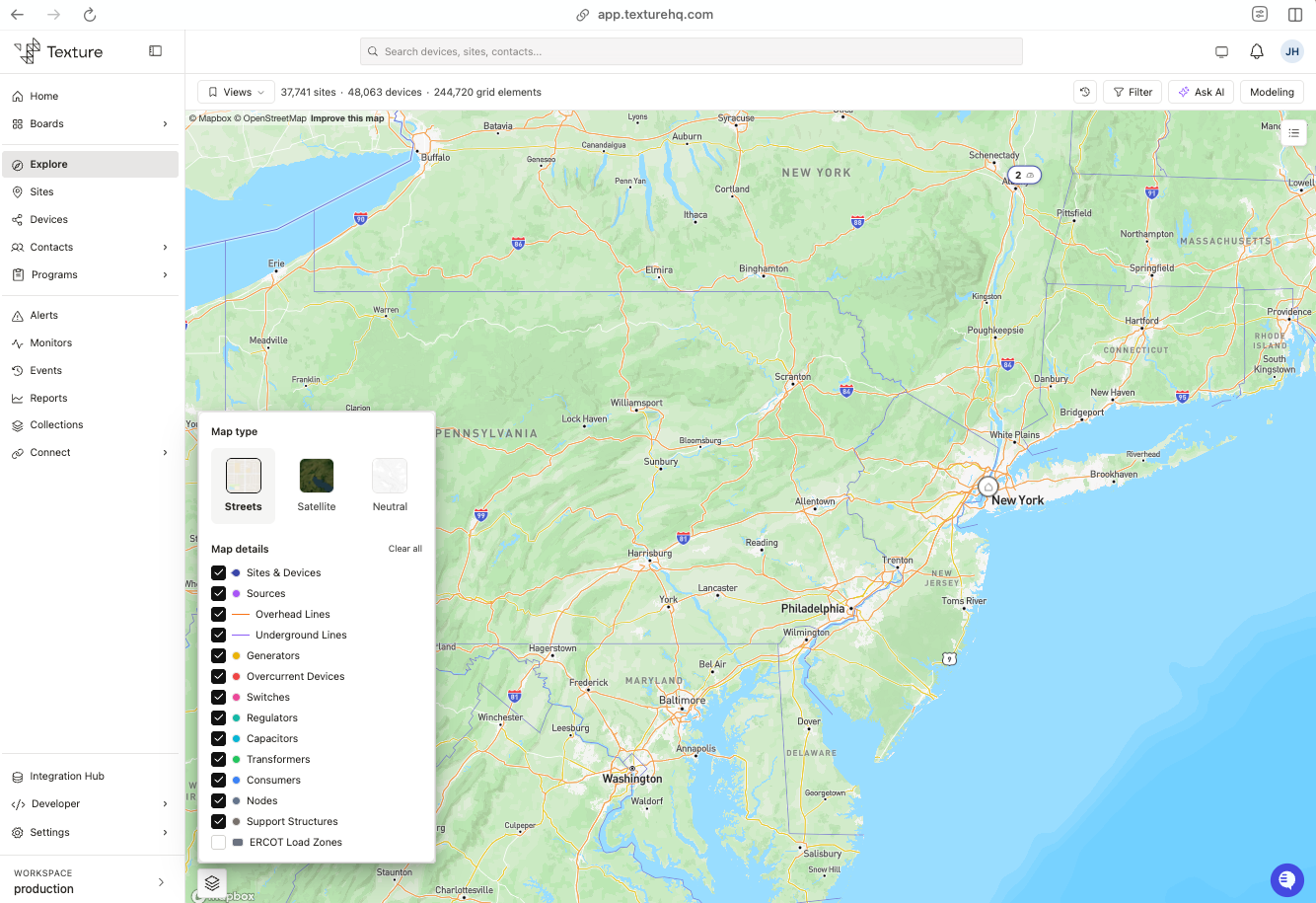
Task: Open the support chat bubble
Action: point(1286,879)
